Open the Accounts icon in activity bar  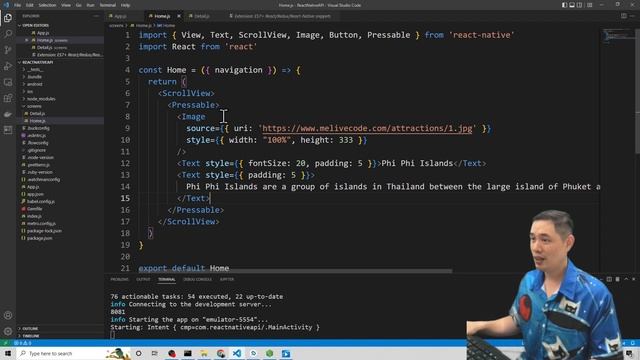tap(8, 315)
